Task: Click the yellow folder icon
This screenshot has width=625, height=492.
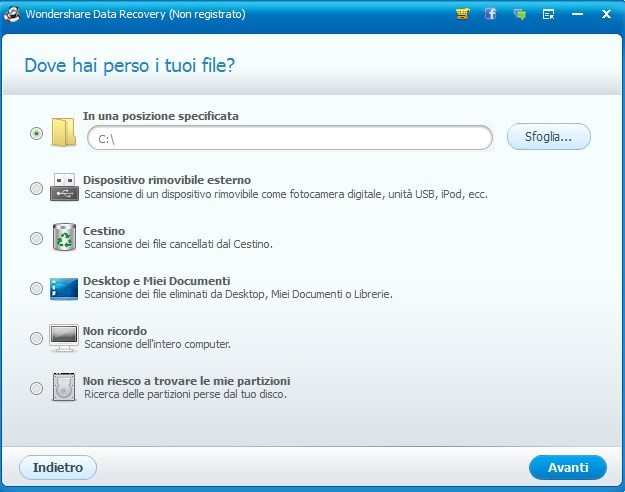Action: [64, 132]
